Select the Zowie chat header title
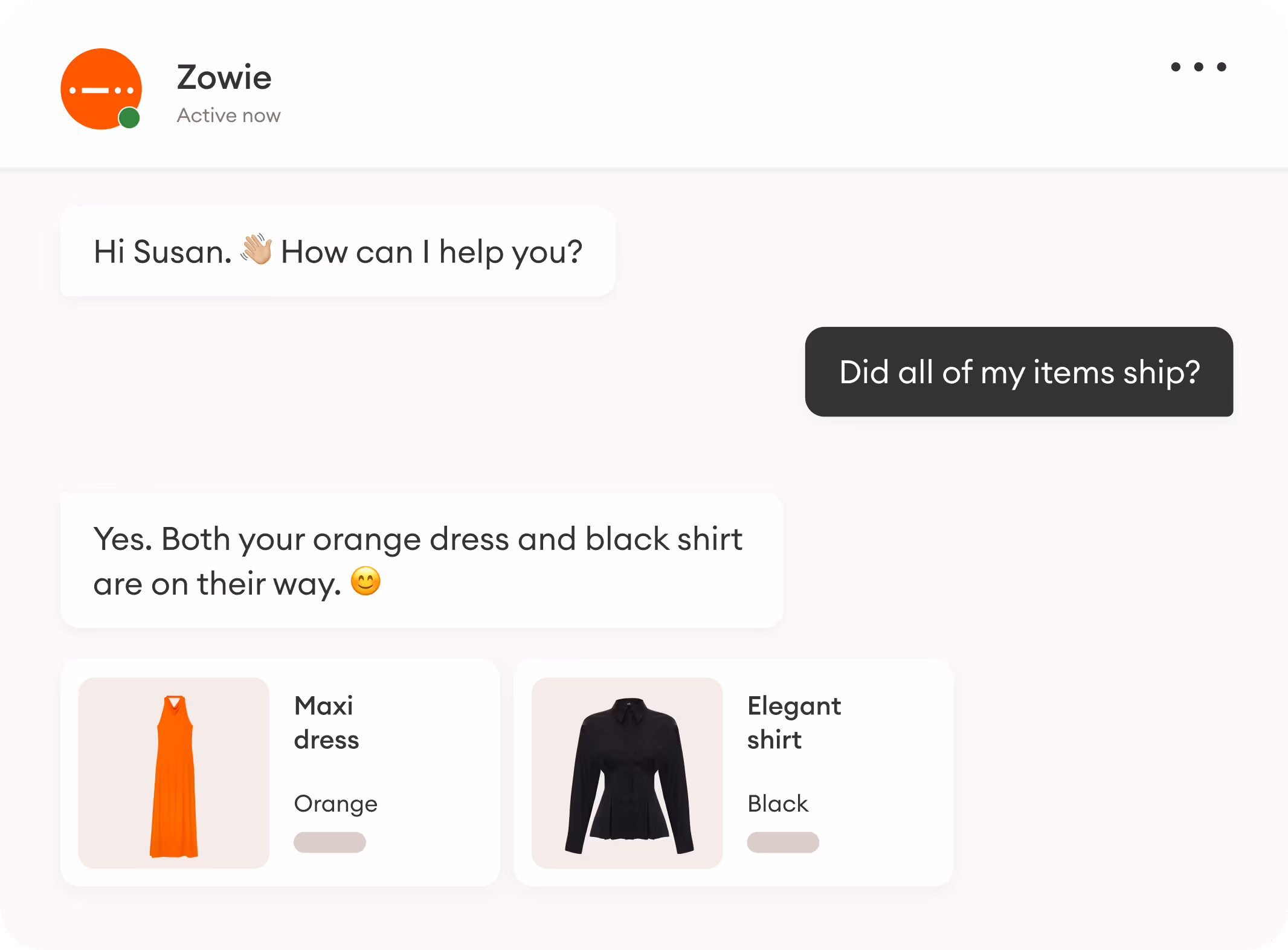This screenshot has width=1288, height=950. coord(224,77)
